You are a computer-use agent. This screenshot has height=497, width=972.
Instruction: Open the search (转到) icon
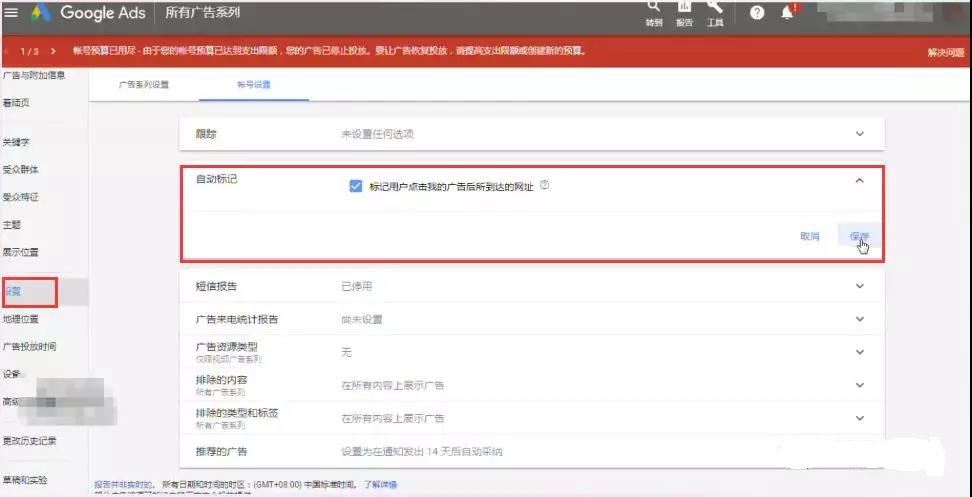(653, 12)
